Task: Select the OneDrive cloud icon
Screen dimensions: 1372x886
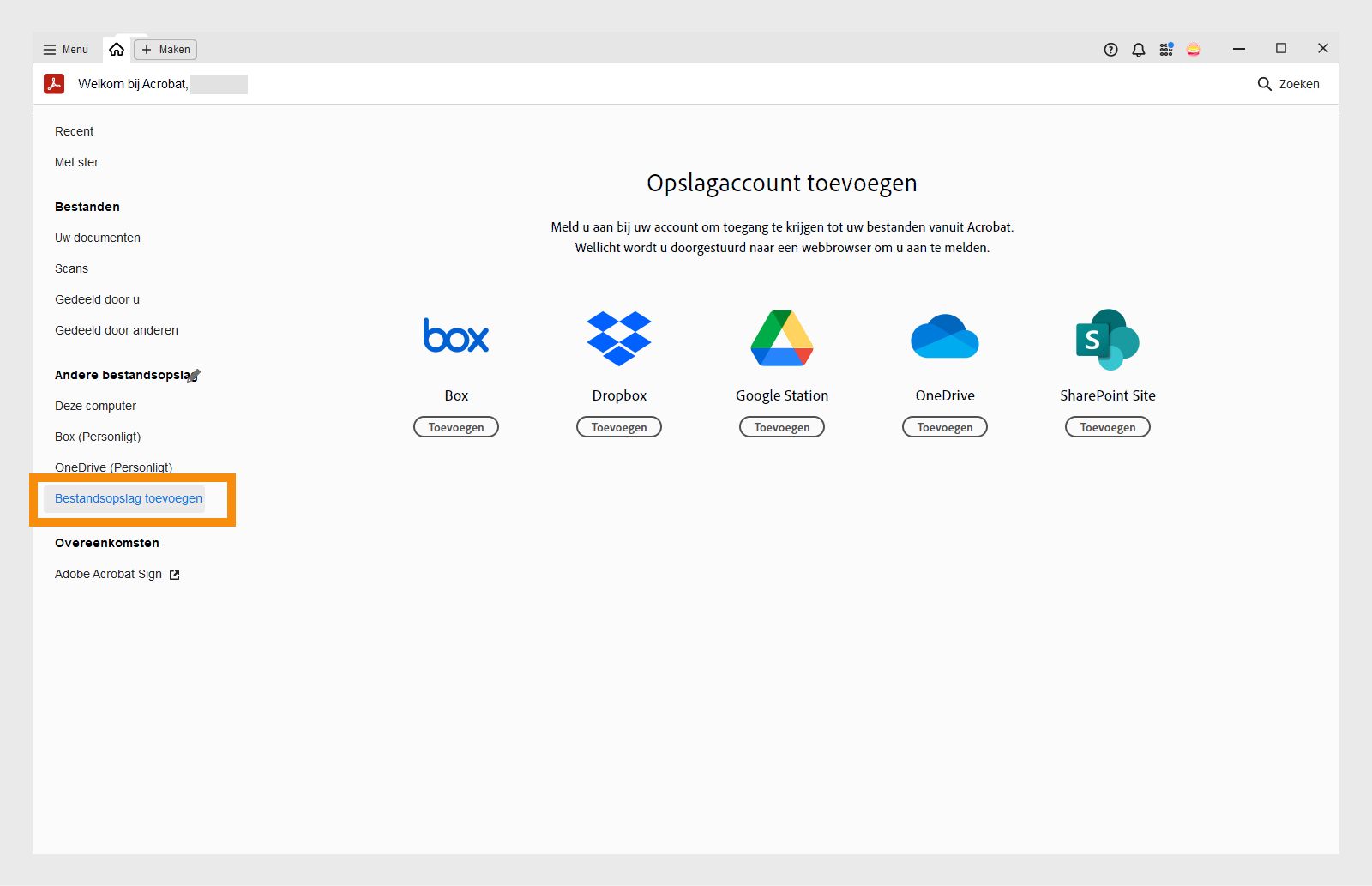Action: tap(944, 336)
